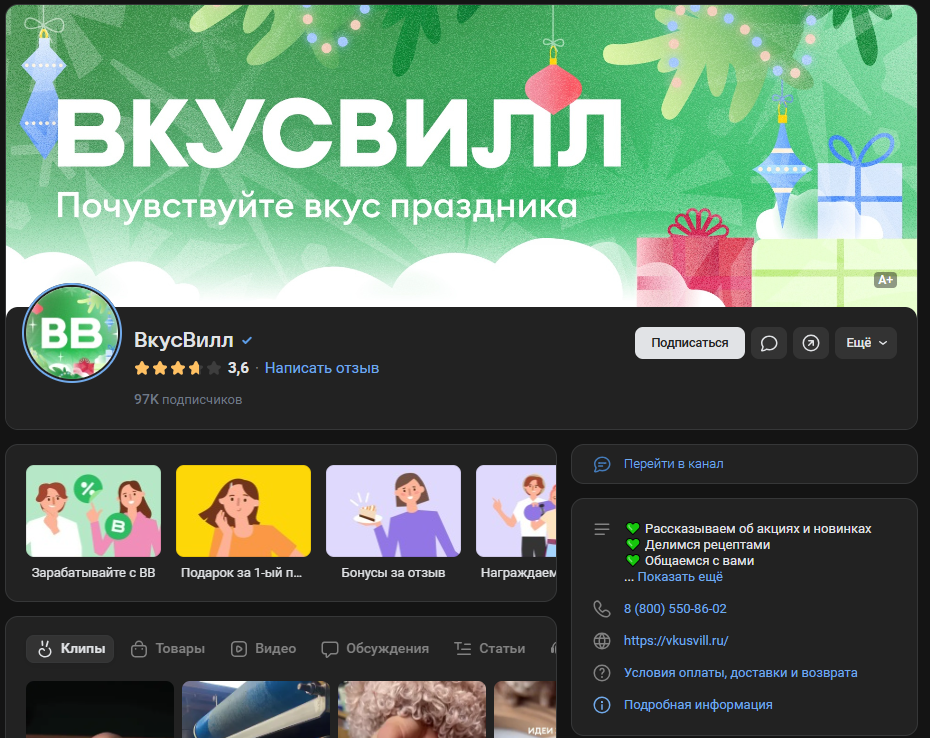The image size is (930, 738).
Task: Click the verified checkmark badge next to ВкусВилл
Action: [x=247, y=341]
